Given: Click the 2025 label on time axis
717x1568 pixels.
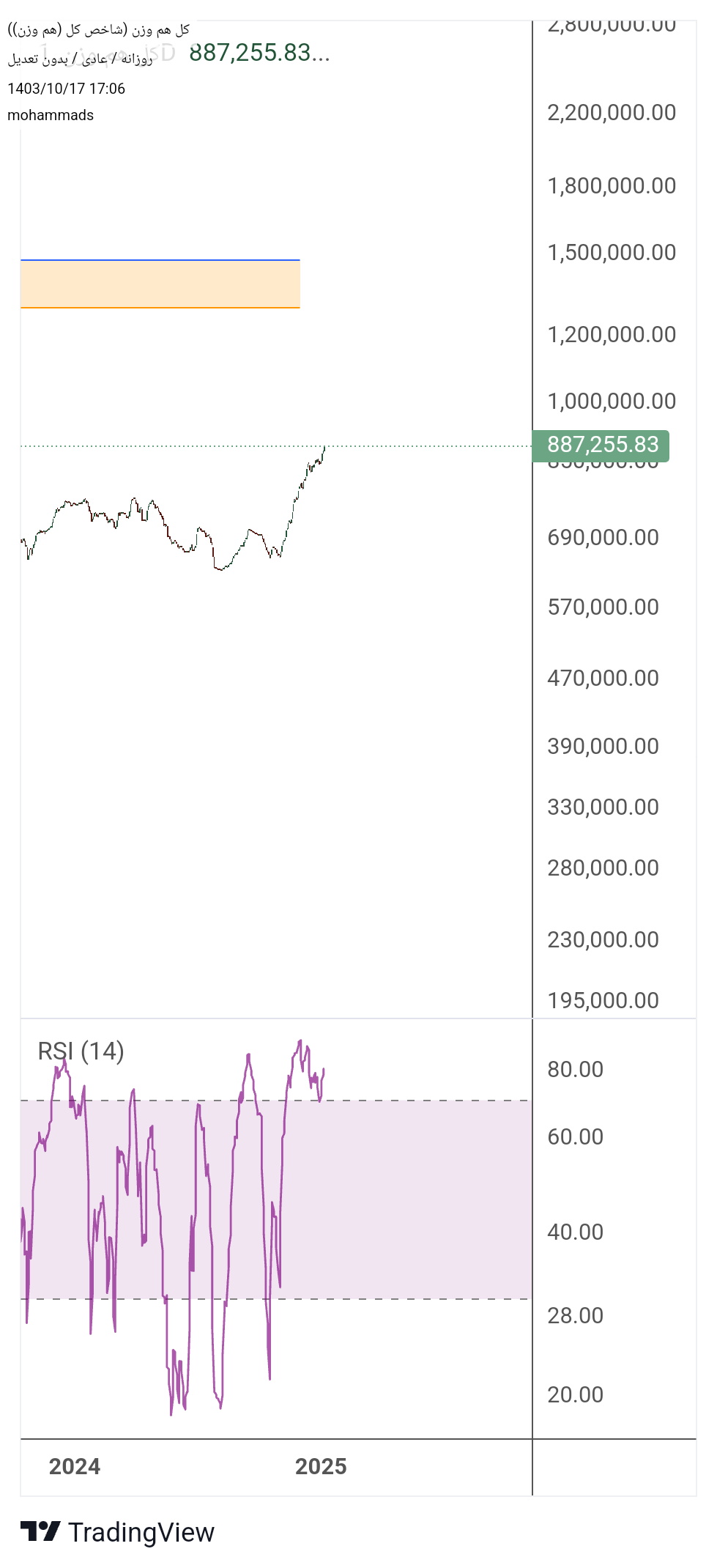Looking at the screenshot, I should 320,1466.
